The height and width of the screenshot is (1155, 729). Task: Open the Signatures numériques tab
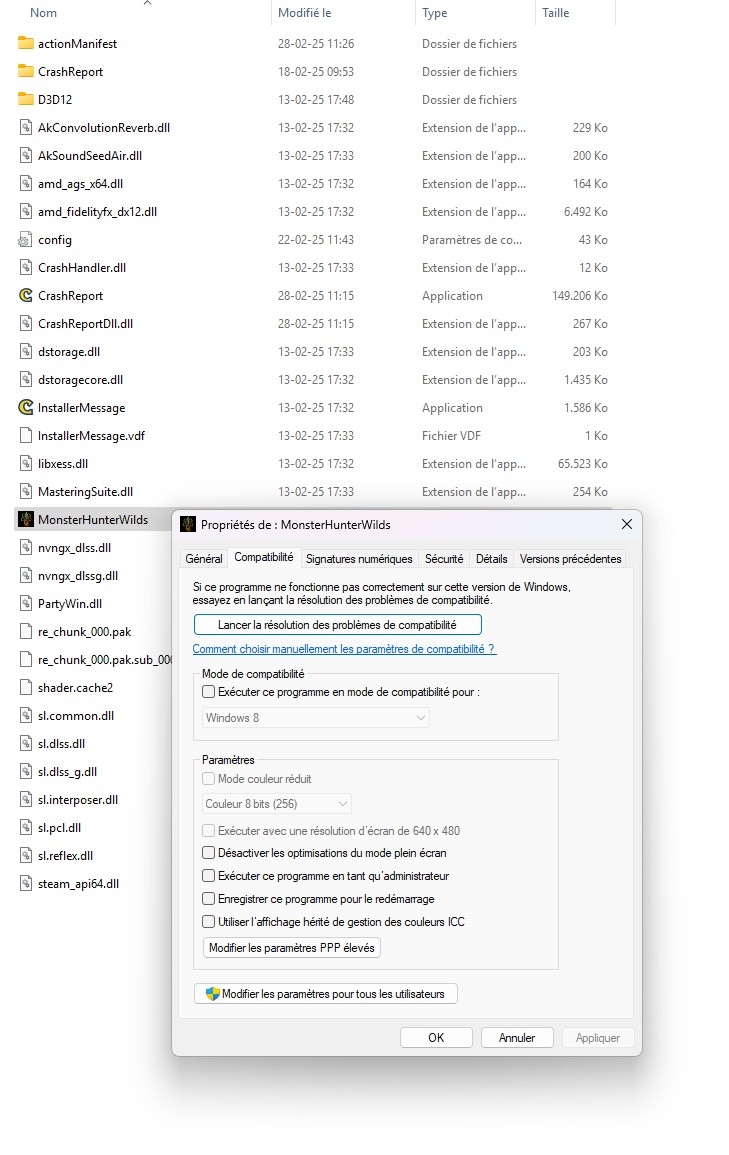pos(359,559)
